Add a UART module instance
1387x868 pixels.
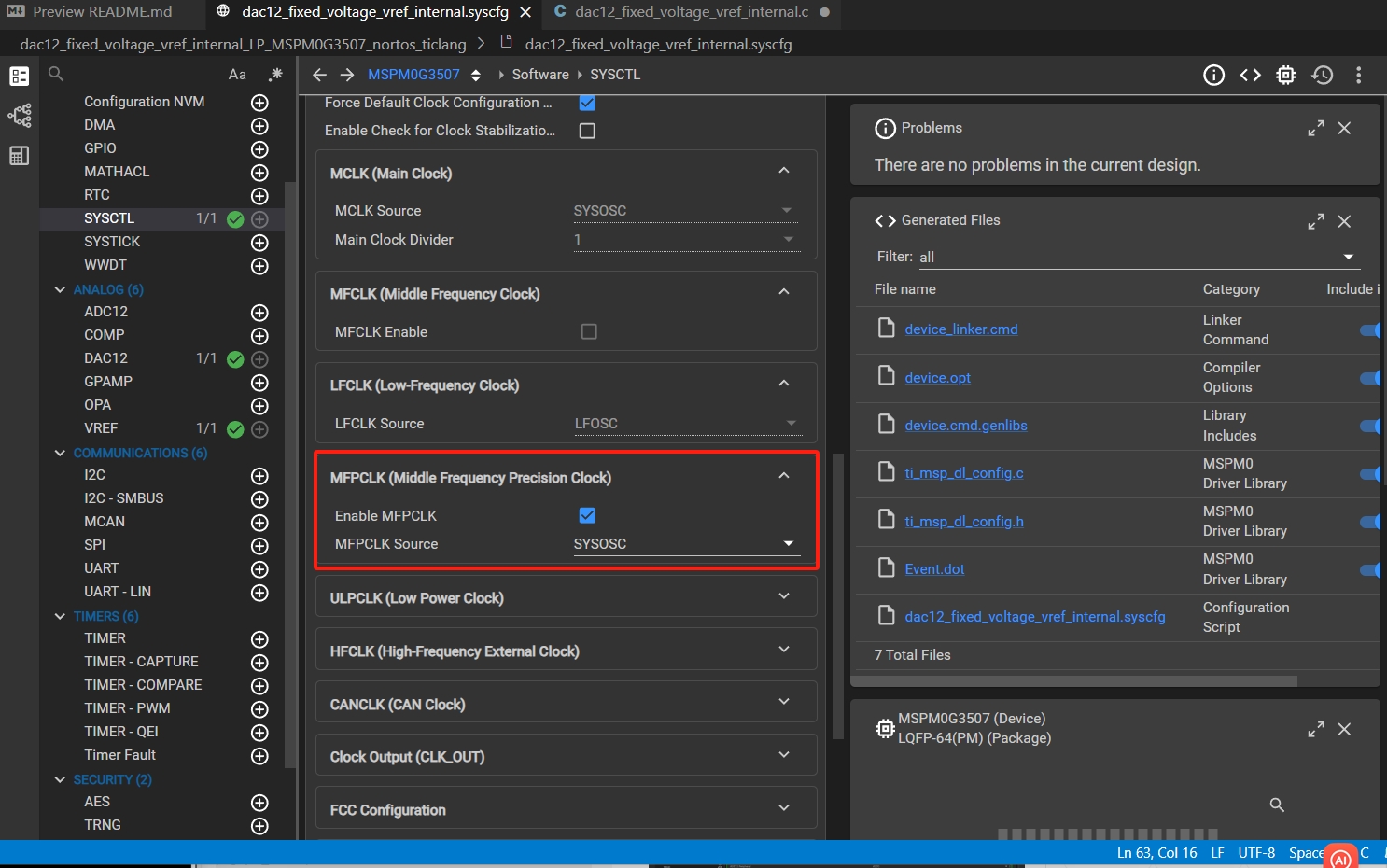(x=259, y=569)
